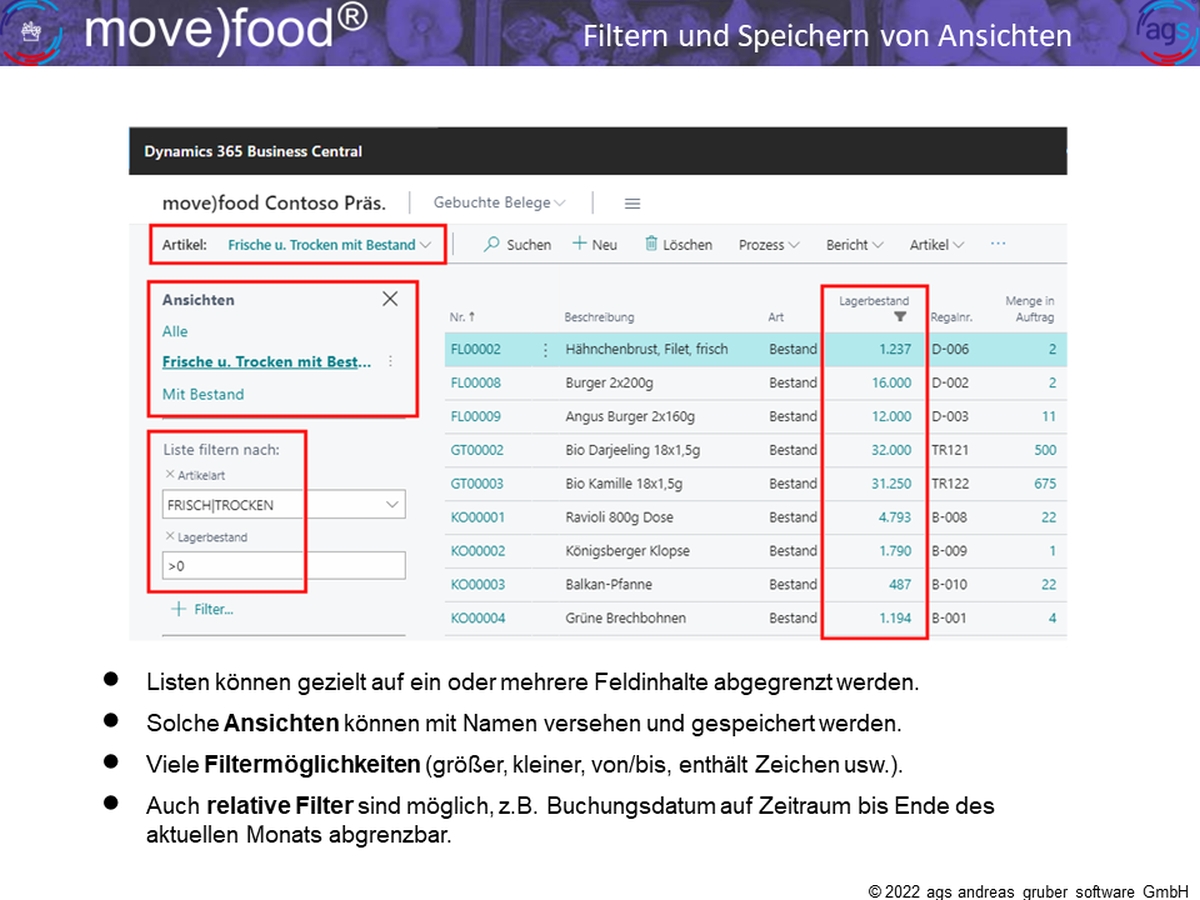
Task: Select the Königsberger Klopse description
Action: pyautogui.click(x=628, y=551)
